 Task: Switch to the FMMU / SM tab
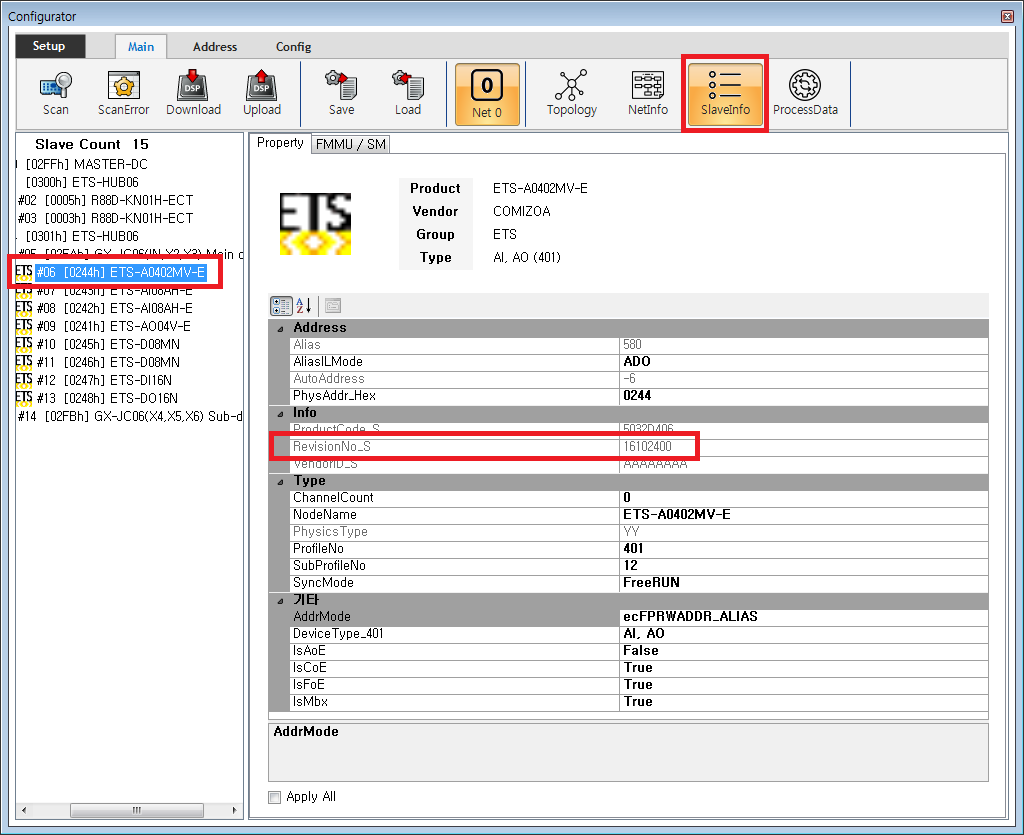(x=350, y=145)
